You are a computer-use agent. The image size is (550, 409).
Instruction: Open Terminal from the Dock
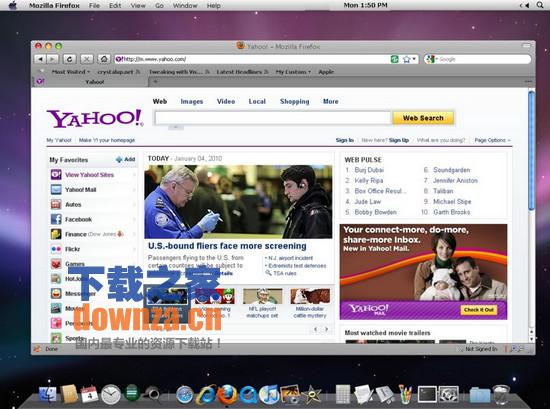pyautogui.click(x=427, y=395)
